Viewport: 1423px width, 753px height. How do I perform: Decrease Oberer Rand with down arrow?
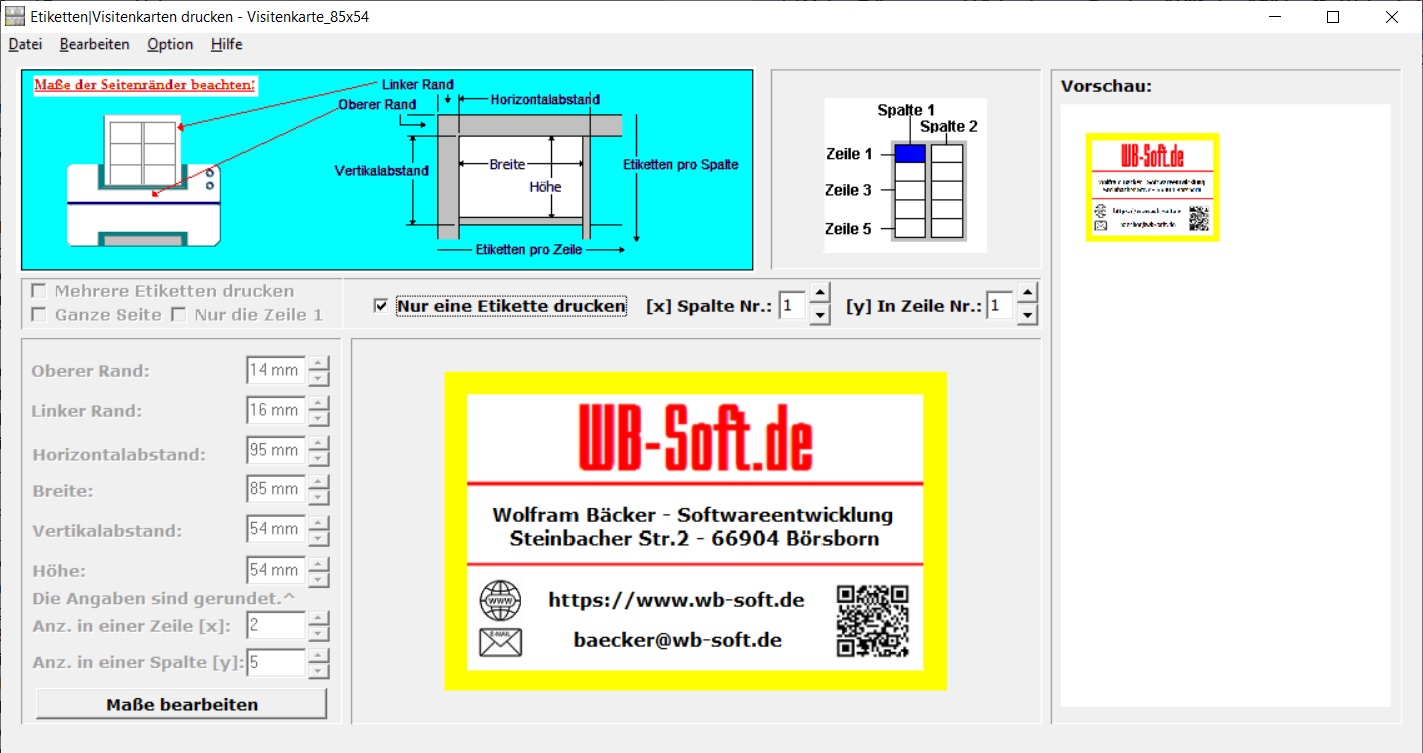click(x=319, y=378)
